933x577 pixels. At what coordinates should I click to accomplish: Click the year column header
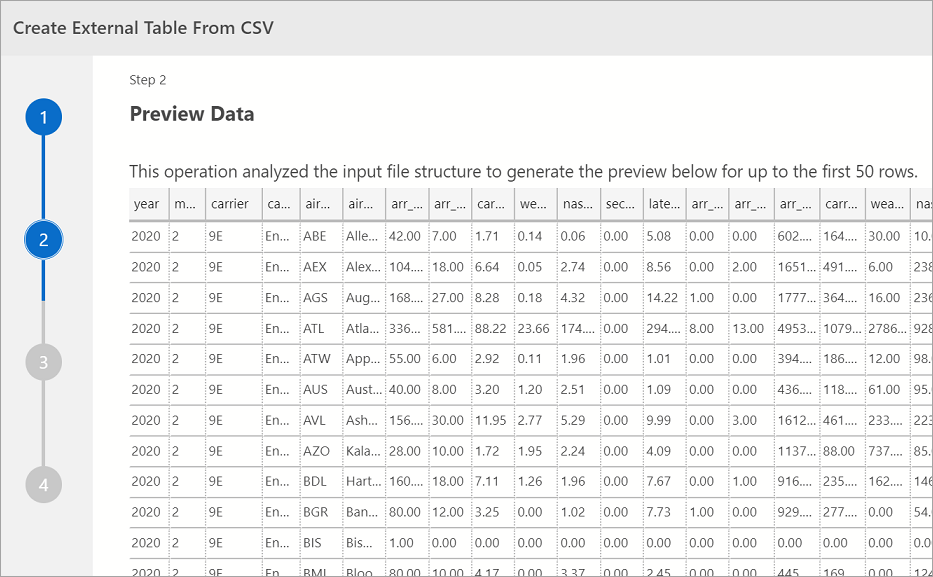tap(147, 204)
